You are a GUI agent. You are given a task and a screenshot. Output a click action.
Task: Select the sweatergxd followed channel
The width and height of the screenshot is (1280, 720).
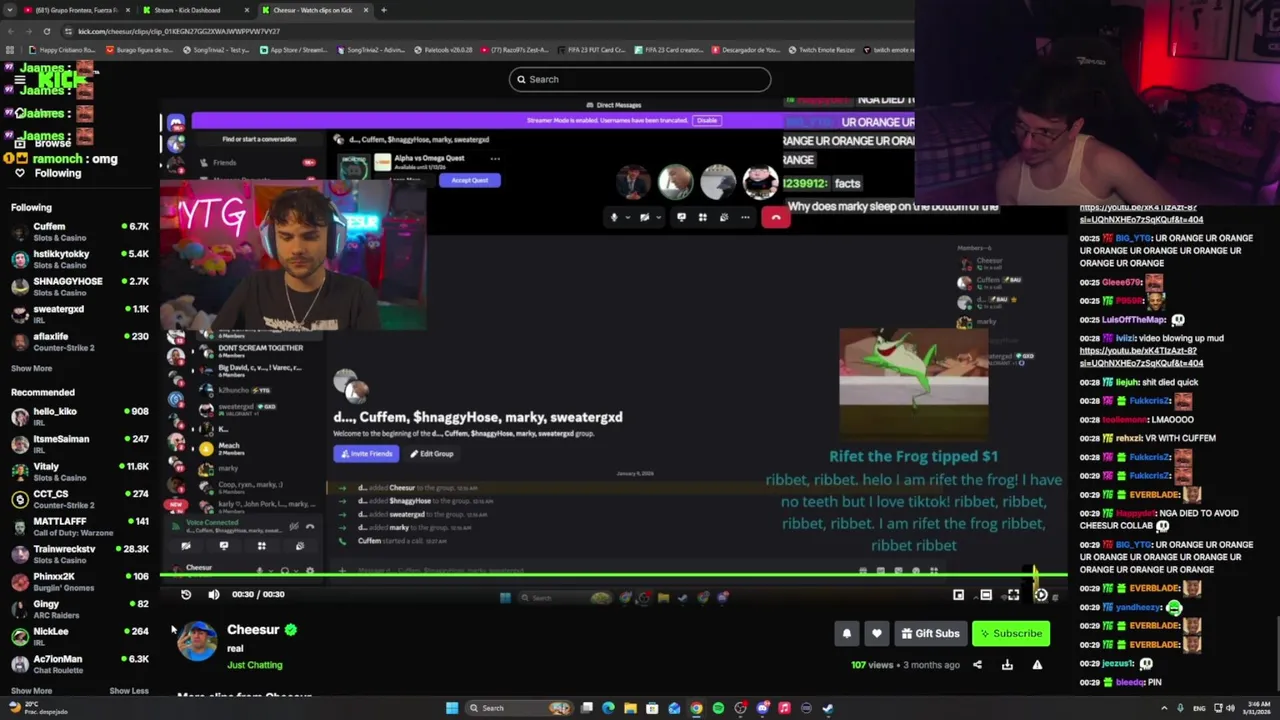click(x=80, y=314)
